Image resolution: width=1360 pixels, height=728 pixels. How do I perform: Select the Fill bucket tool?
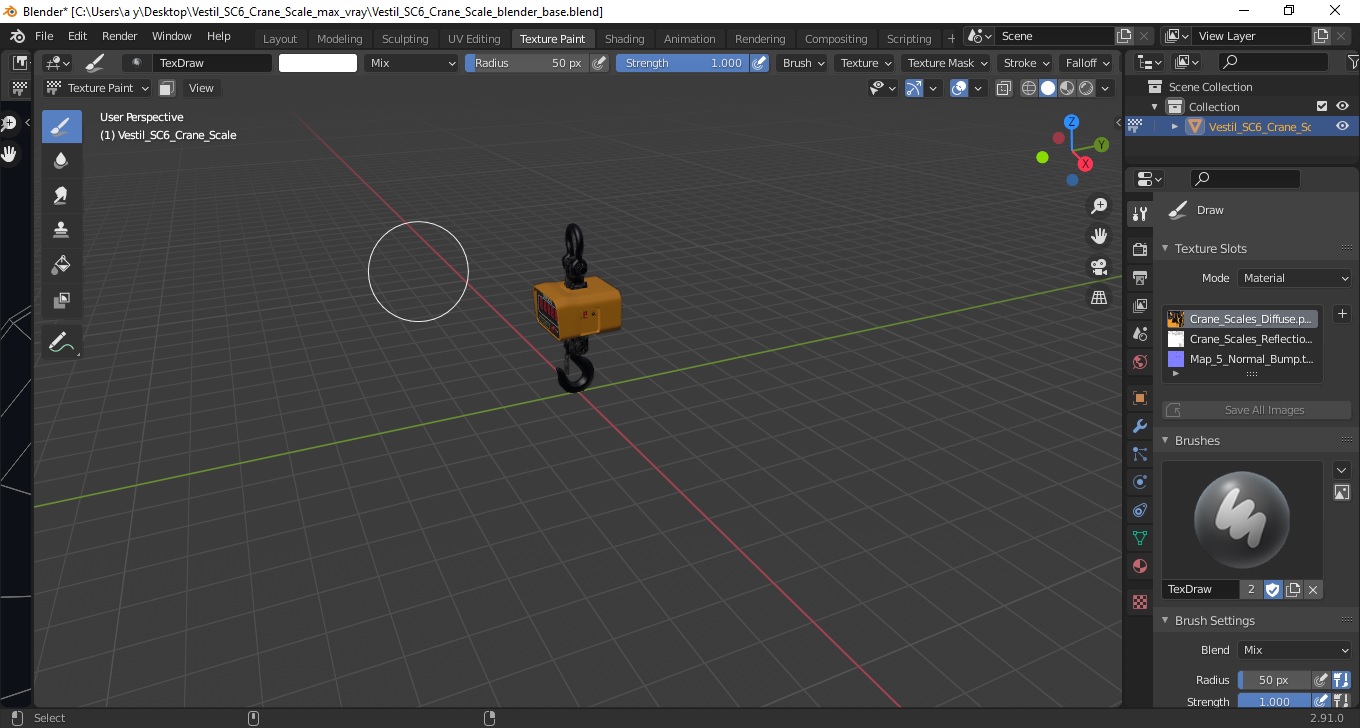pyautogui.click(x=61, y=265)
